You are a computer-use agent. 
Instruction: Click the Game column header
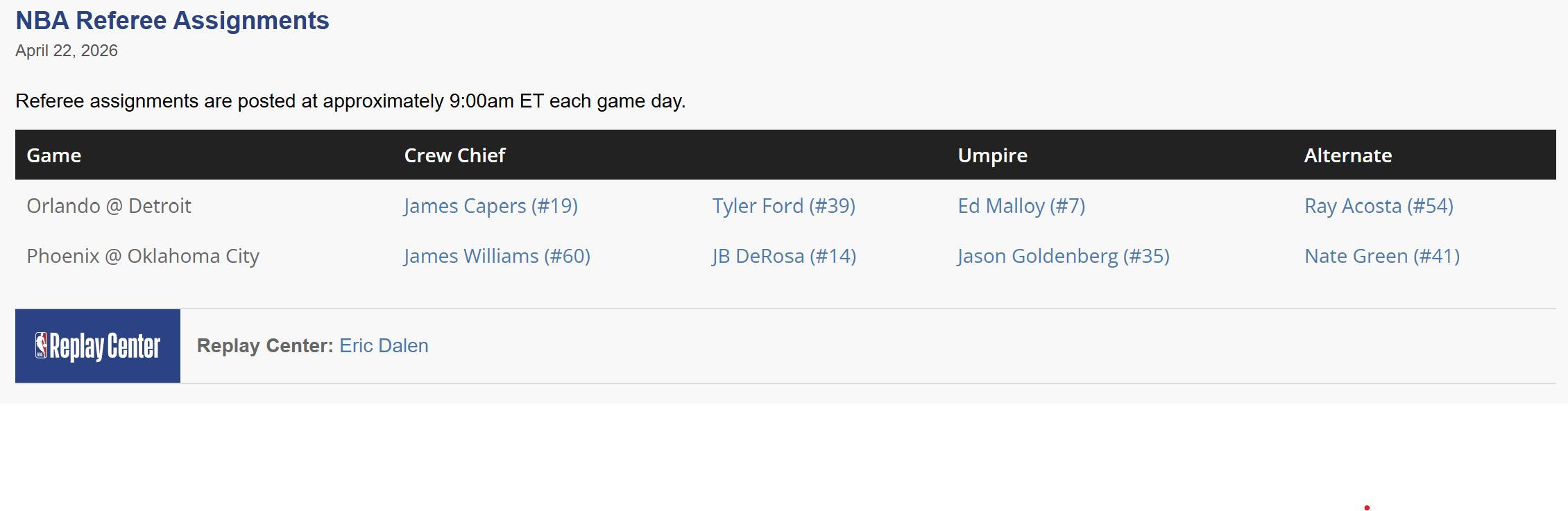click(x=53, y=155)
